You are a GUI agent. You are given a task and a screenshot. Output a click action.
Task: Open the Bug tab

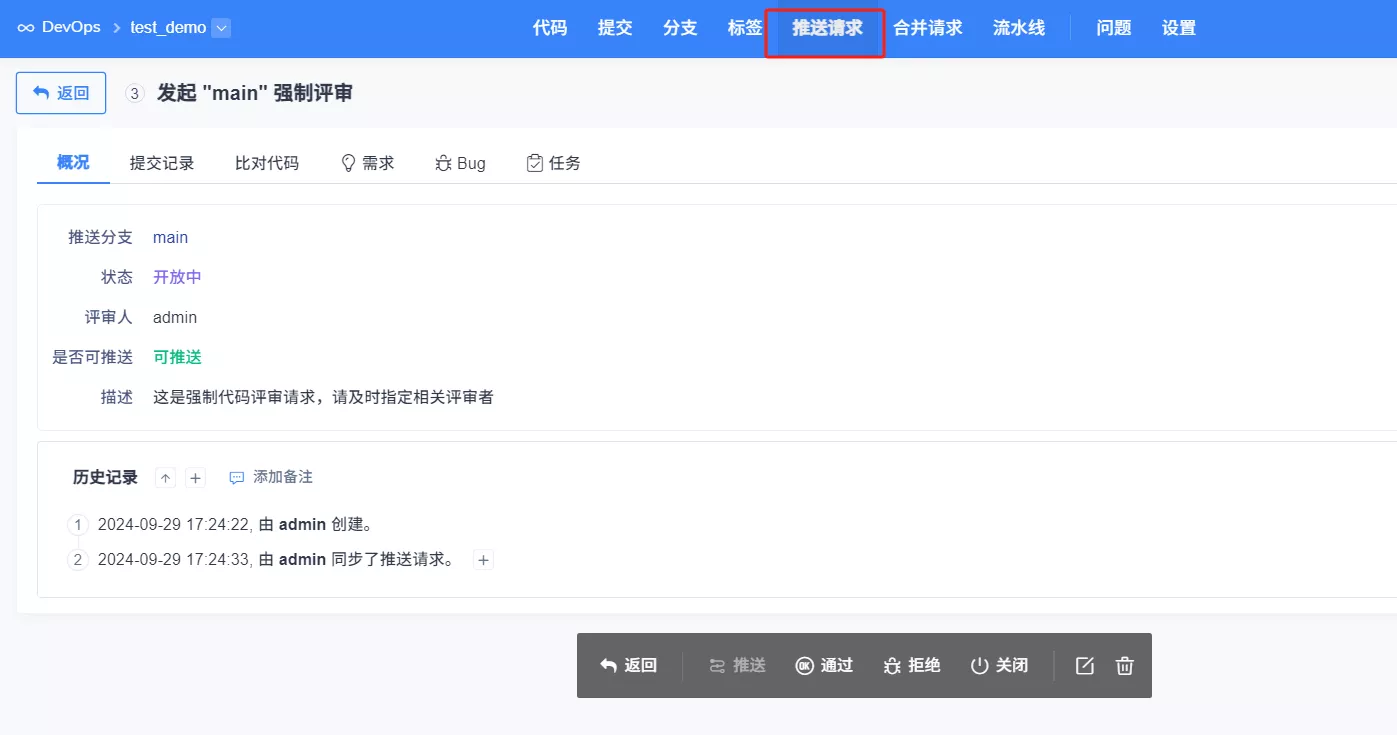pos(460,163)
